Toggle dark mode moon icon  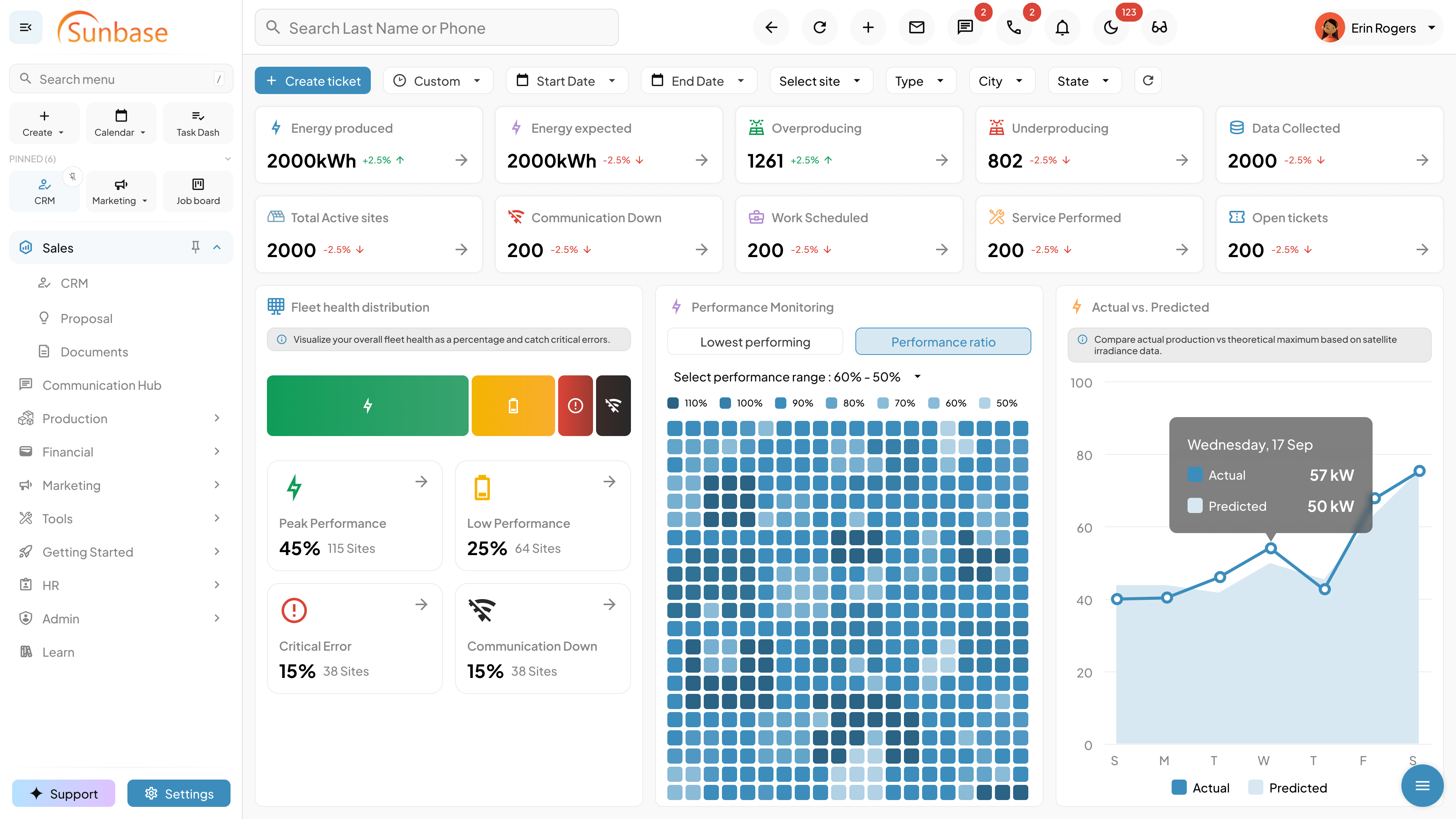1111,27
